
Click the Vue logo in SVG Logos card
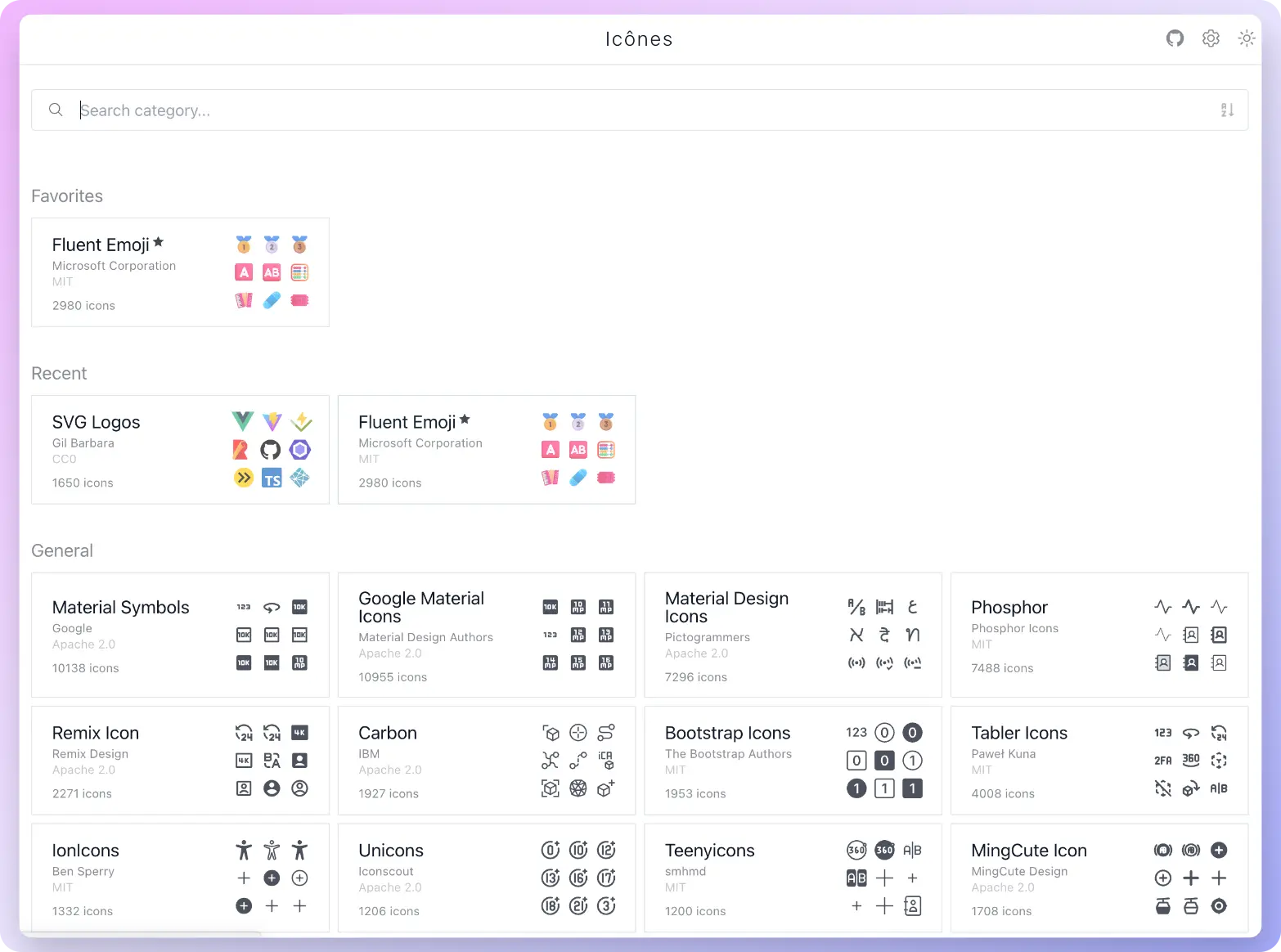pos(243,421)
